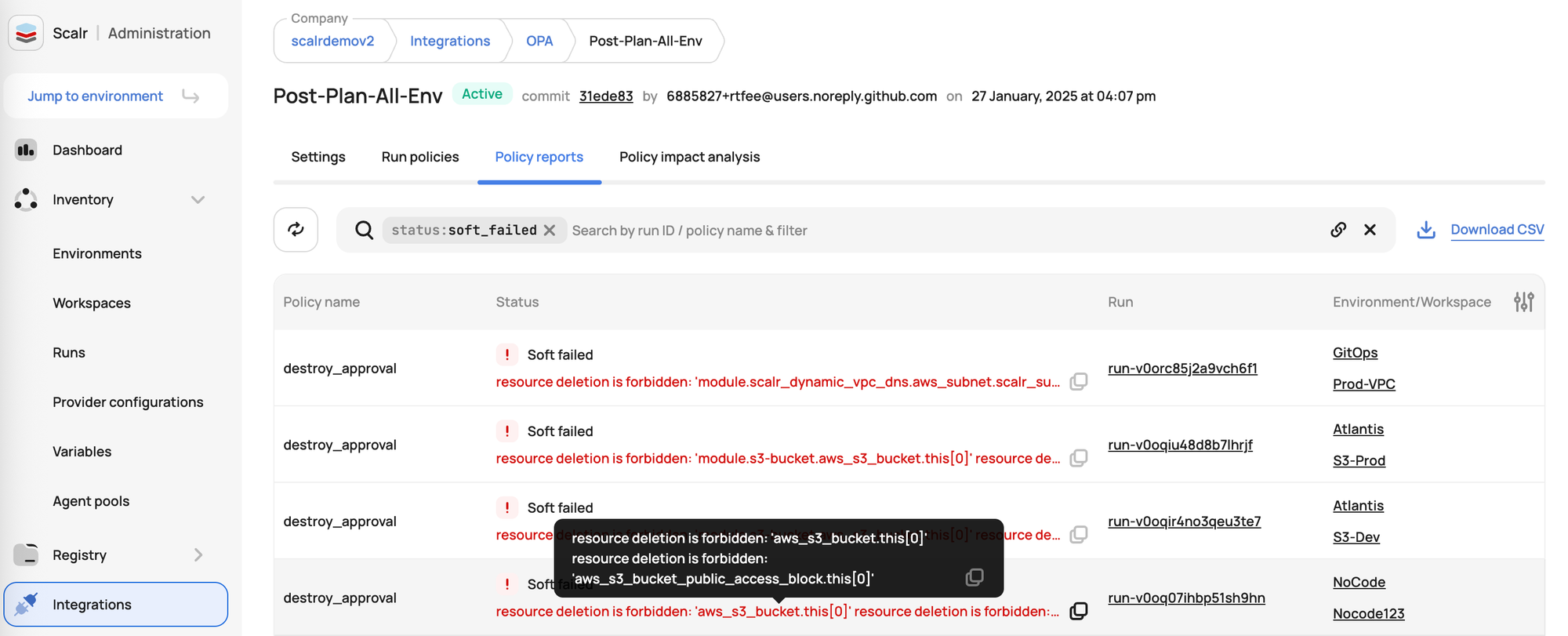1568x636 pixels.
Task: Copy the error message for run-v0oqiu48d8b7lhrjf
Action: click(1079, 457)
